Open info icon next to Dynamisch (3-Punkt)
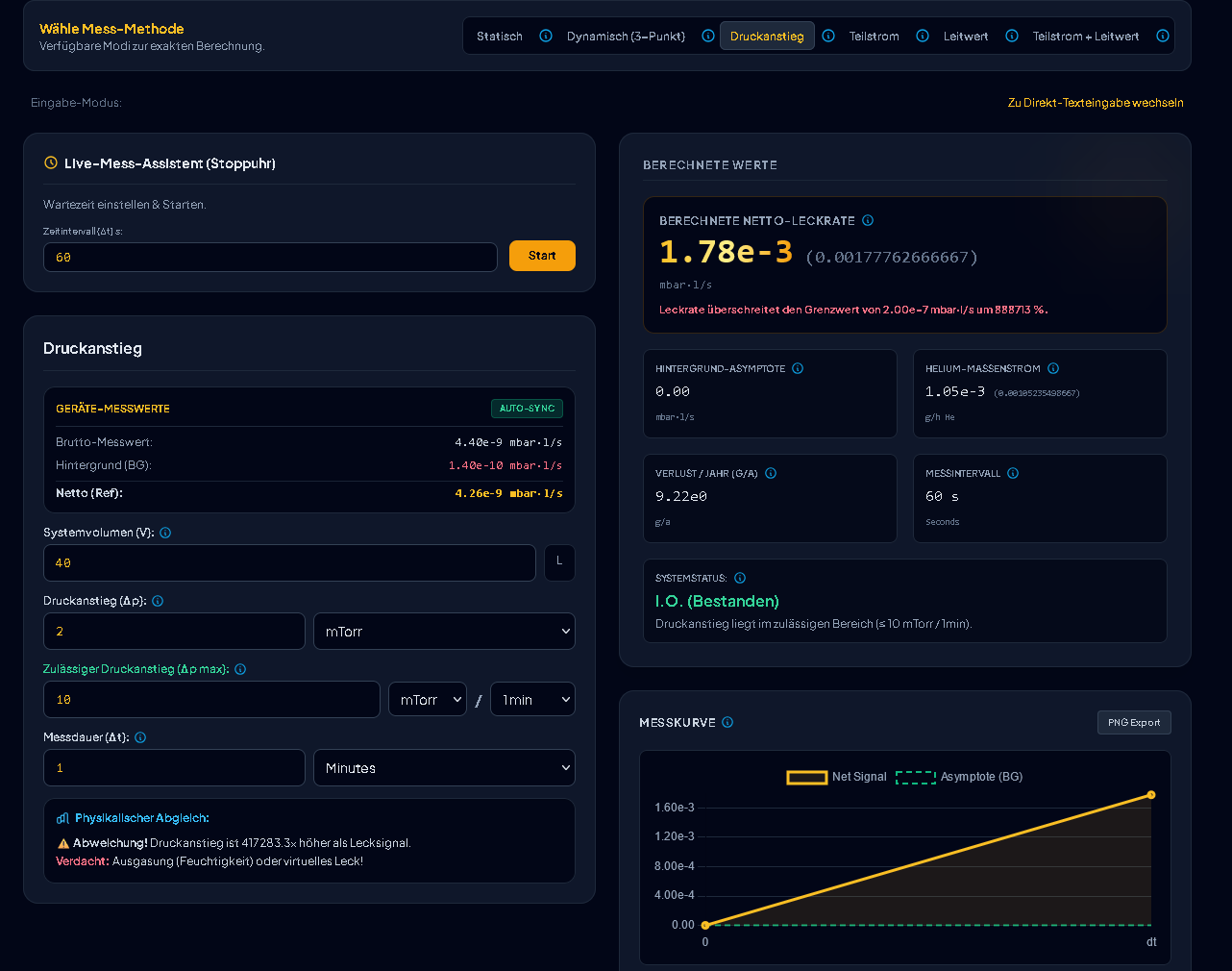 [x=708, y=37]
